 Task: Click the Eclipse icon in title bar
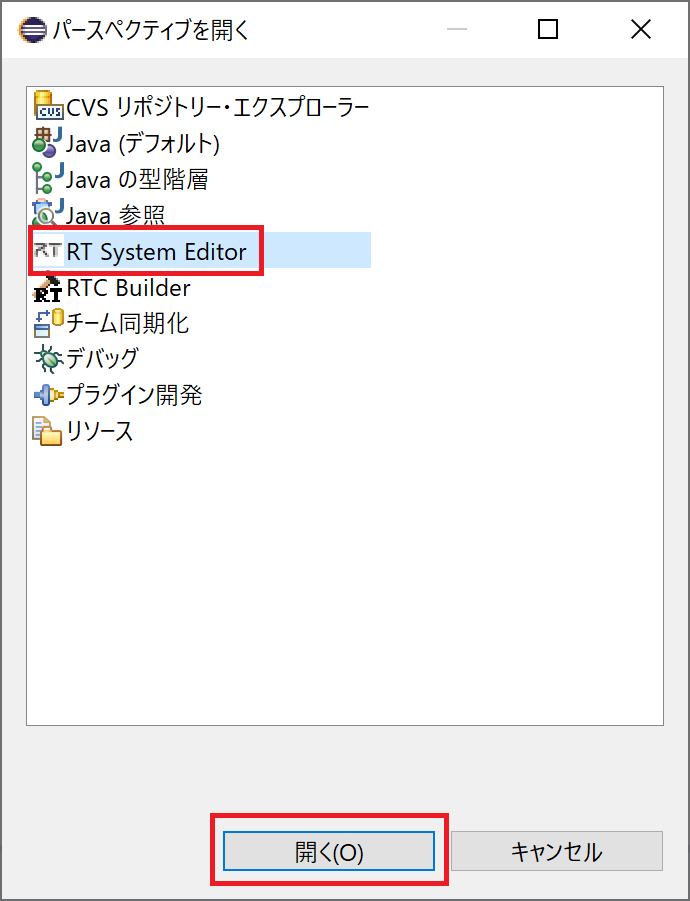(33, 29)
